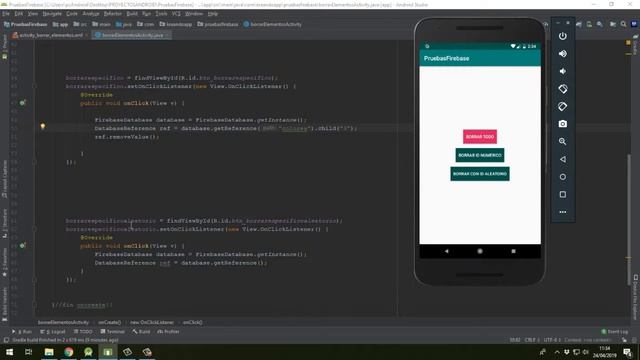This screenshot has height=360, width=640.
Task: Open the Build menu
Action: (132, 13)
